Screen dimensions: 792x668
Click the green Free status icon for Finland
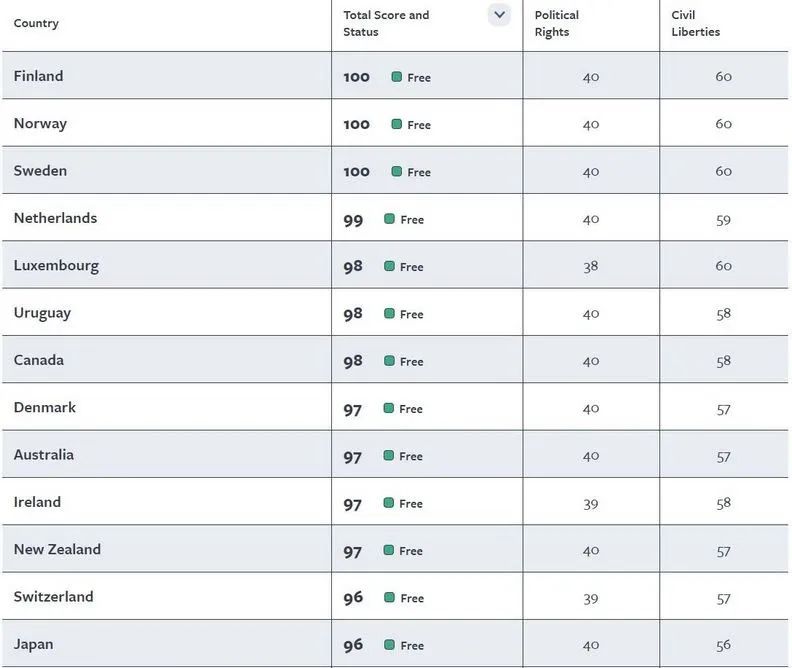(397, 77)
